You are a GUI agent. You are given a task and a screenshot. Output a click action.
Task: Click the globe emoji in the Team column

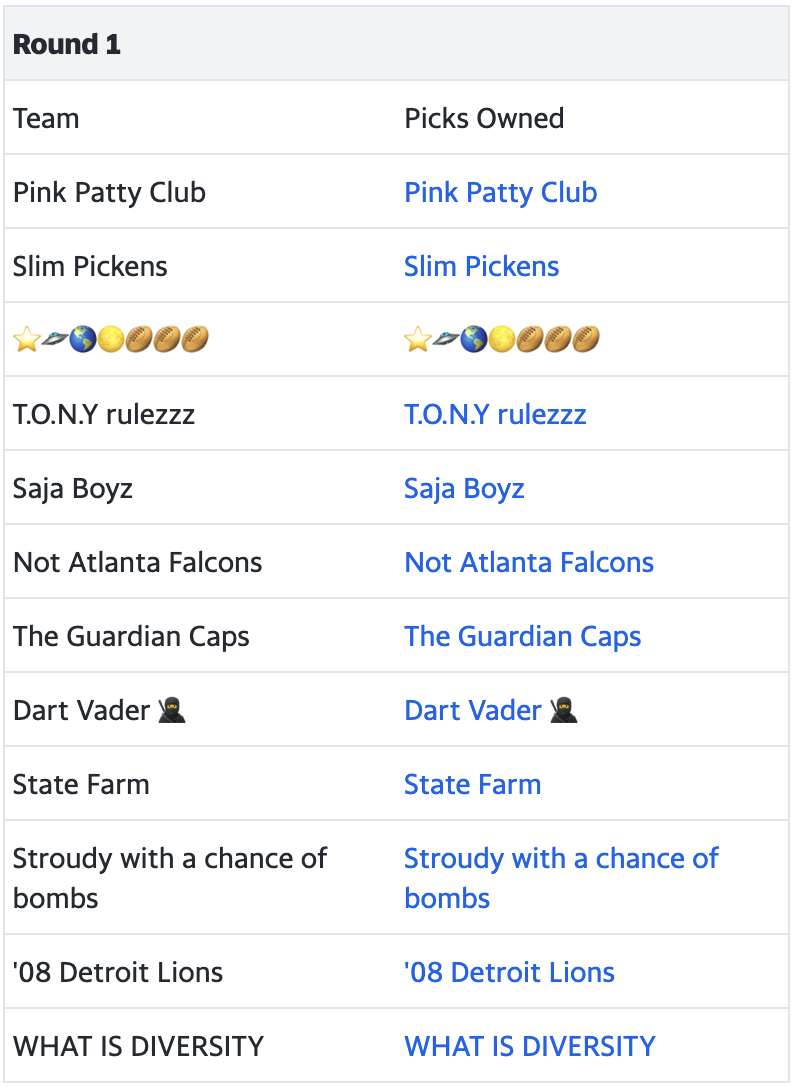coord(83,340)
